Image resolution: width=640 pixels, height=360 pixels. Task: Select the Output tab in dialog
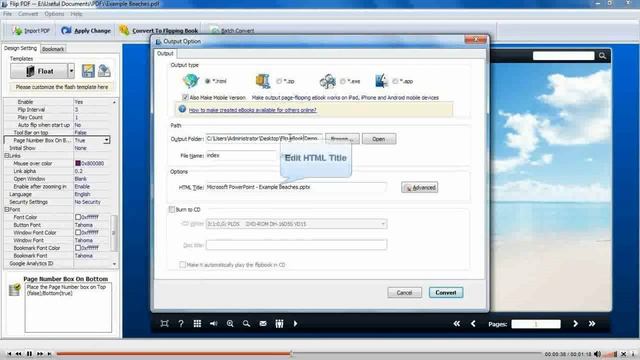[165, 53]
